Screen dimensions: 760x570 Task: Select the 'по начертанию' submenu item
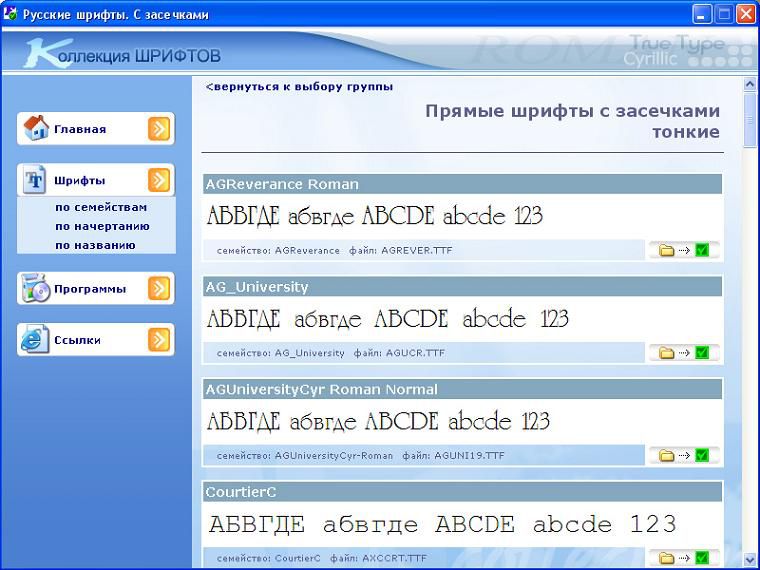click(x=102, y=226)
